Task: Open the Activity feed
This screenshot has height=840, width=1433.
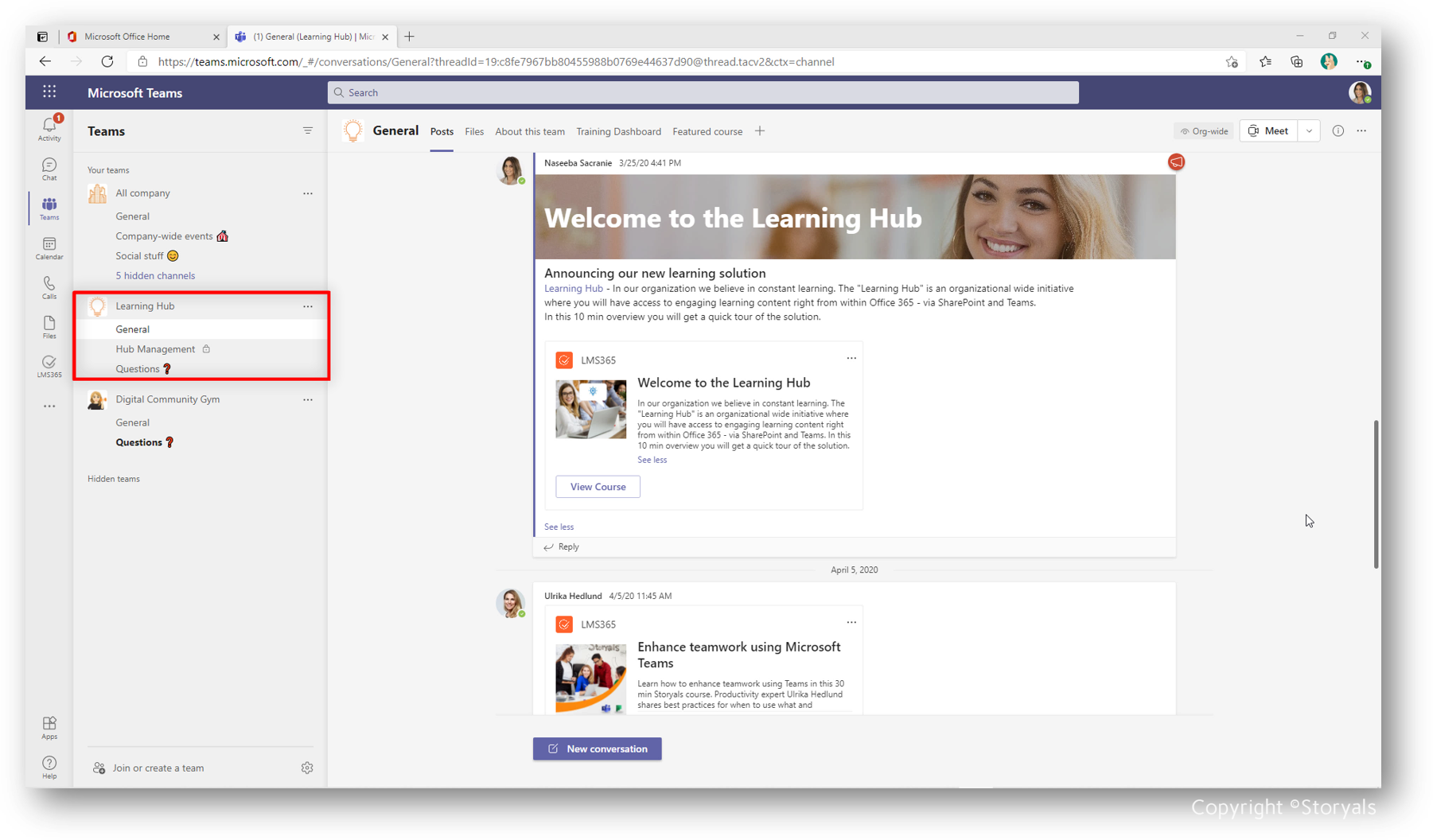Action: tap(49, 127)
